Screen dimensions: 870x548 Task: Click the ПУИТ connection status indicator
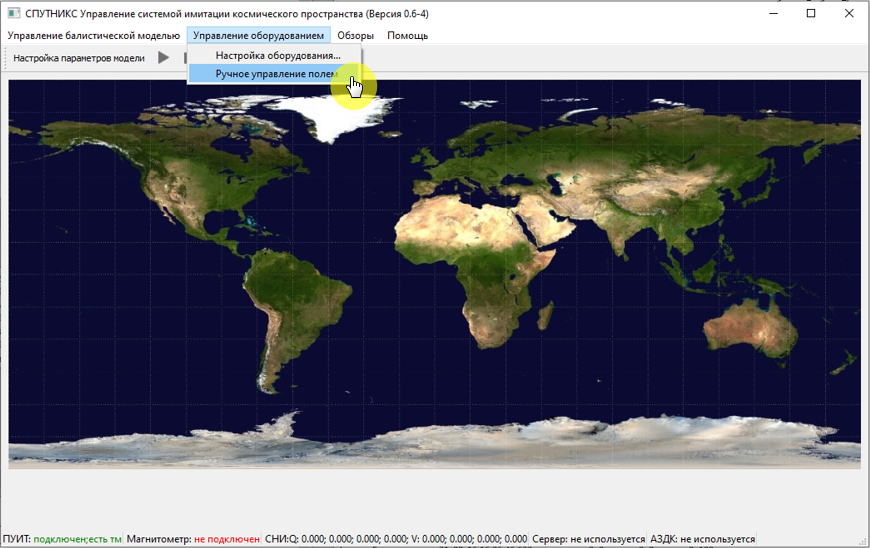[62, 539]
